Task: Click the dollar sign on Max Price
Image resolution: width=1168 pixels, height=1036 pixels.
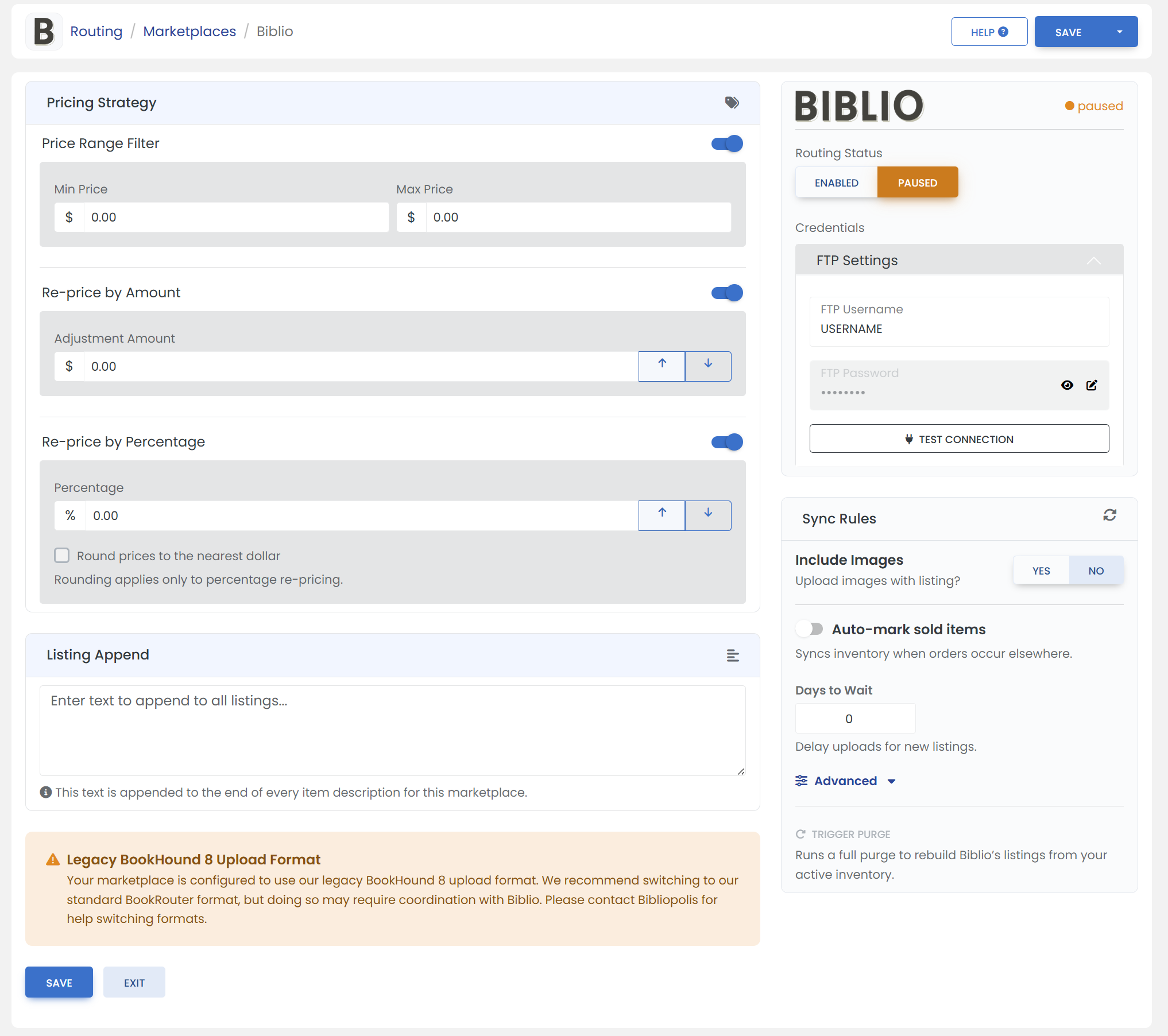Action: [x=411, y=217]
